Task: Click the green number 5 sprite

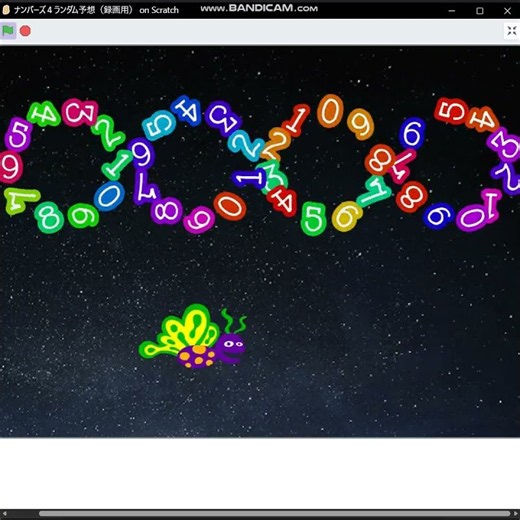Action: pyautogui.click(x=313, y=219)
